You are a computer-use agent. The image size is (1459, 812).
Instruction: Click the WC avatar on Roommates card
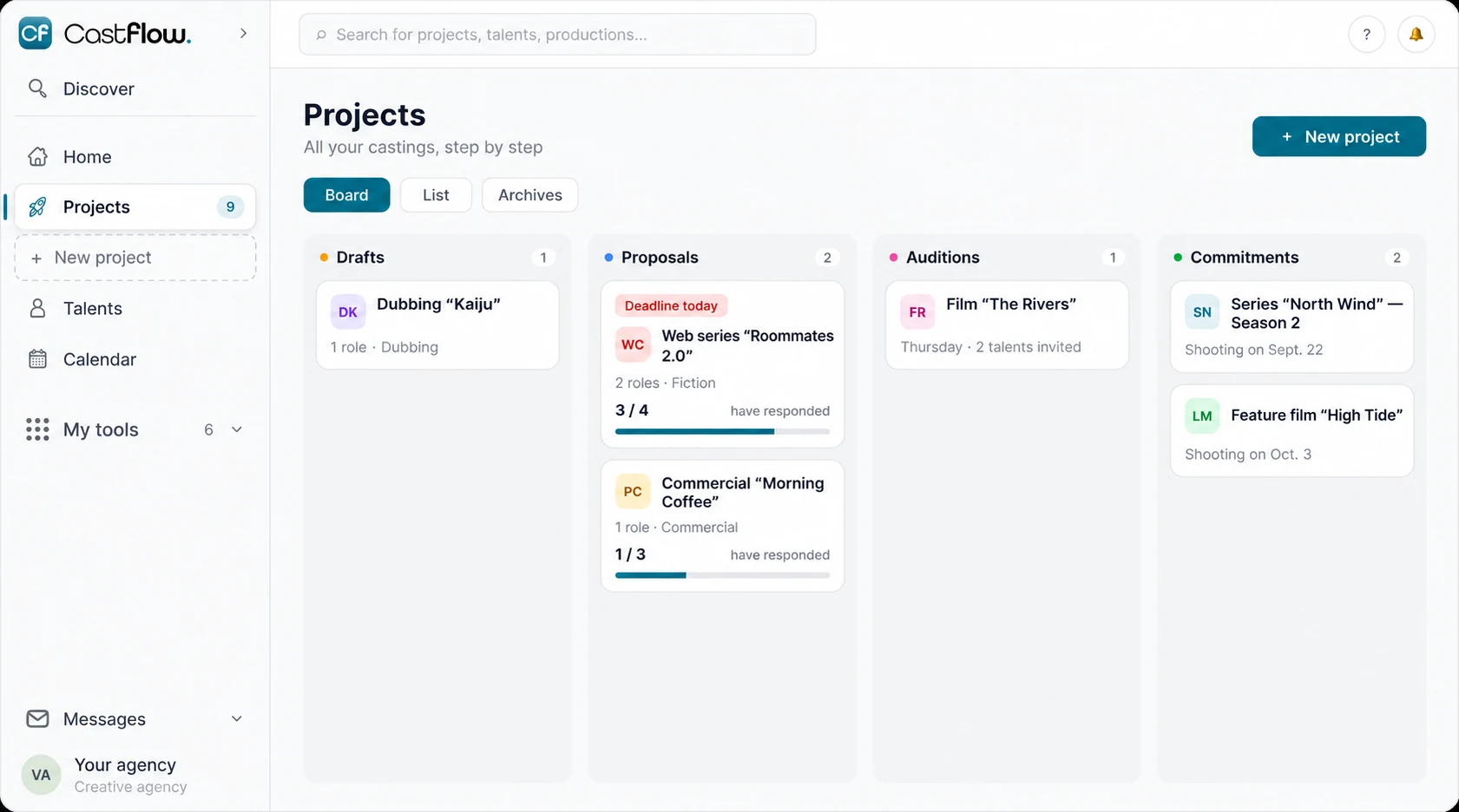633,344
